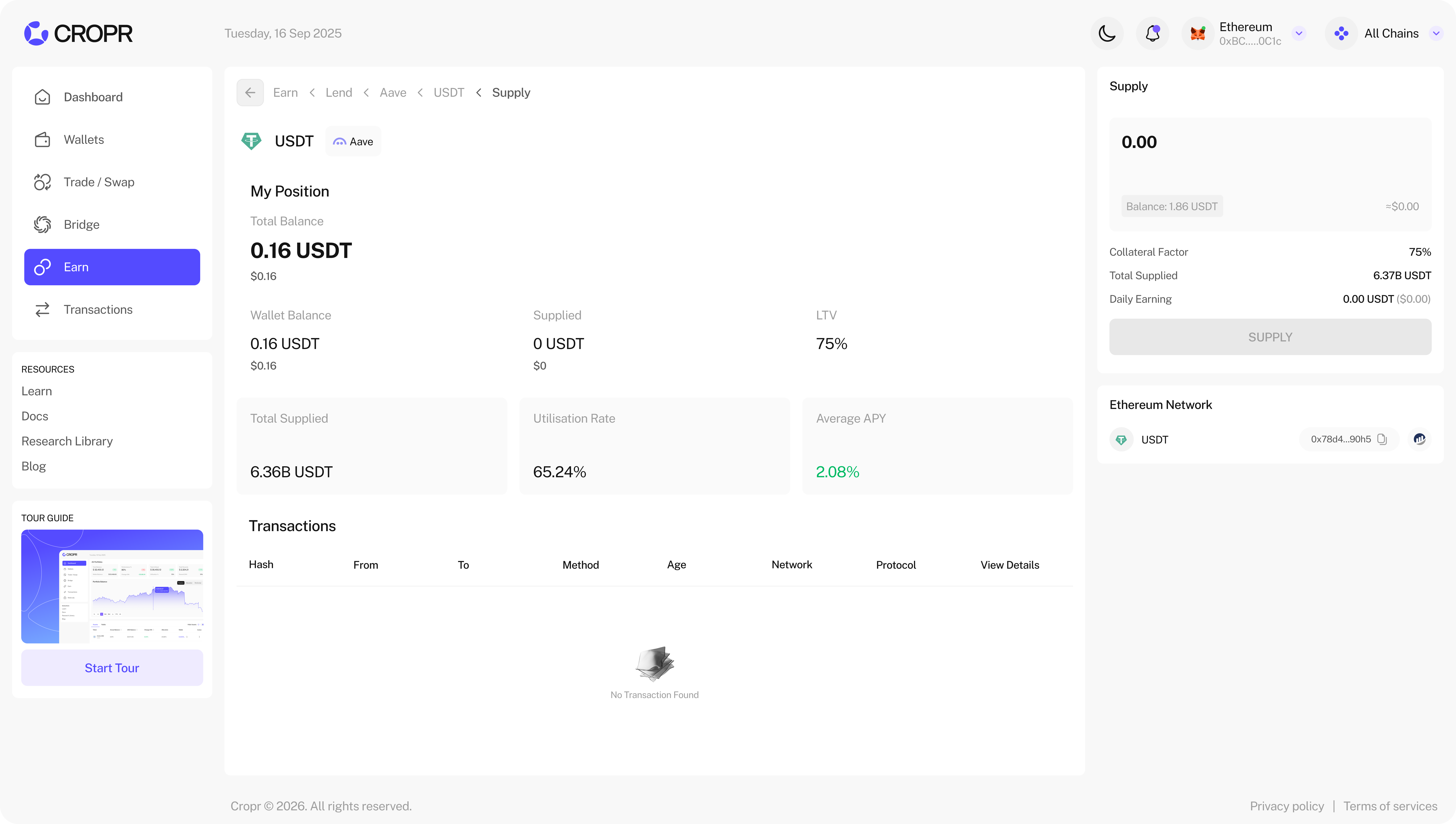Click the 0xBC.....0C1c wallet address
Screen dimensions: 1456x824
coord(1250,41)
